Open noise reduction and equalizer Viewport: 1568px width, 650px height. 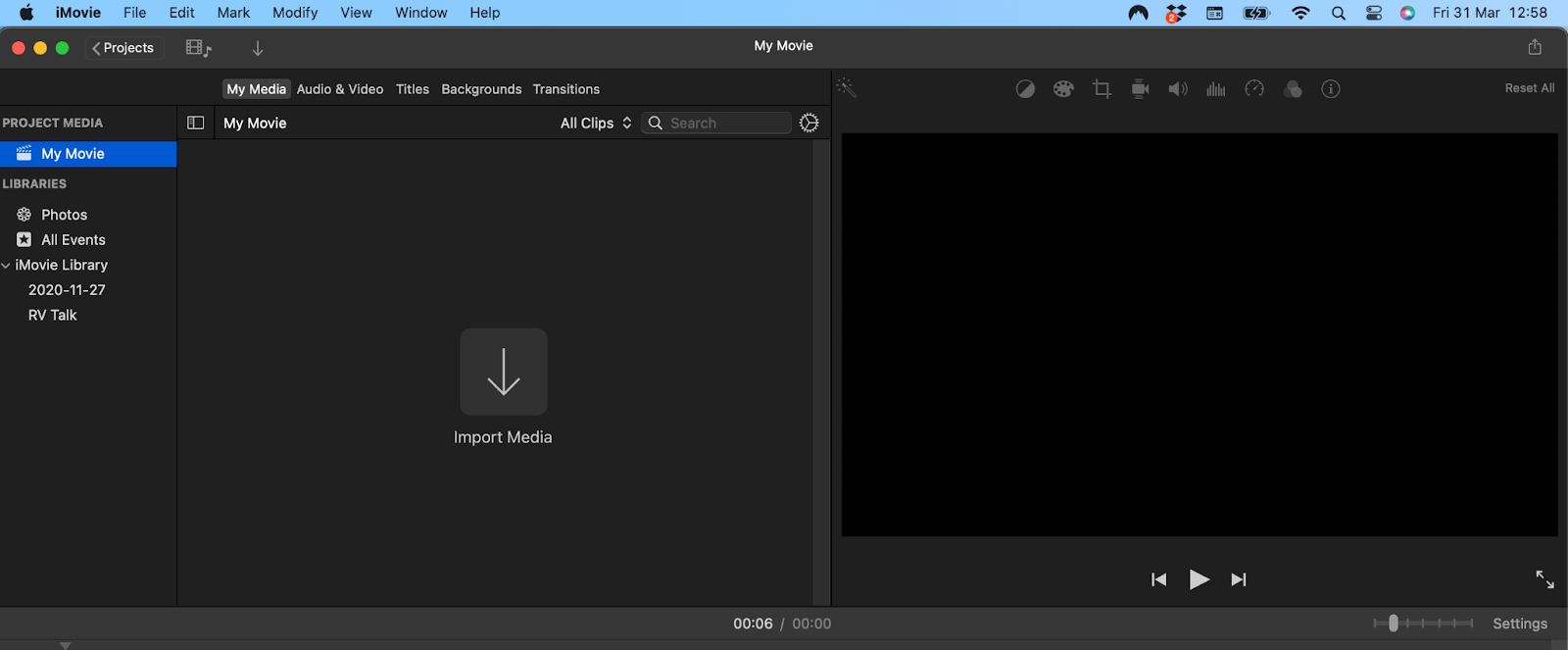click(x=1216, y=89)
